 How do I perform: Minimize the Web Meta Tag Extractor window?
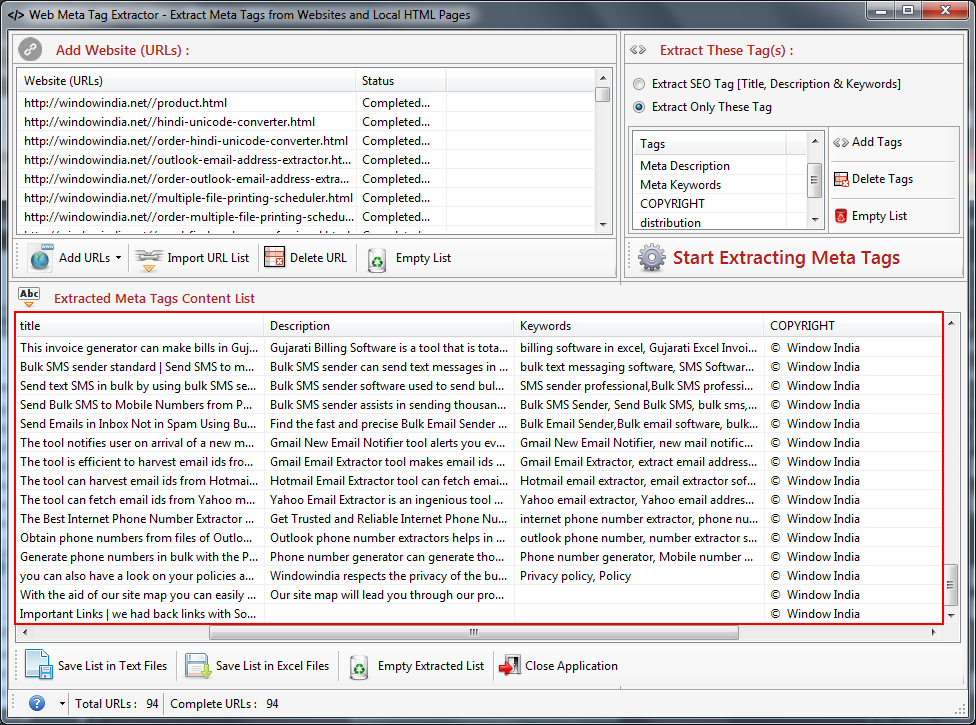click(x=881, y=10)
